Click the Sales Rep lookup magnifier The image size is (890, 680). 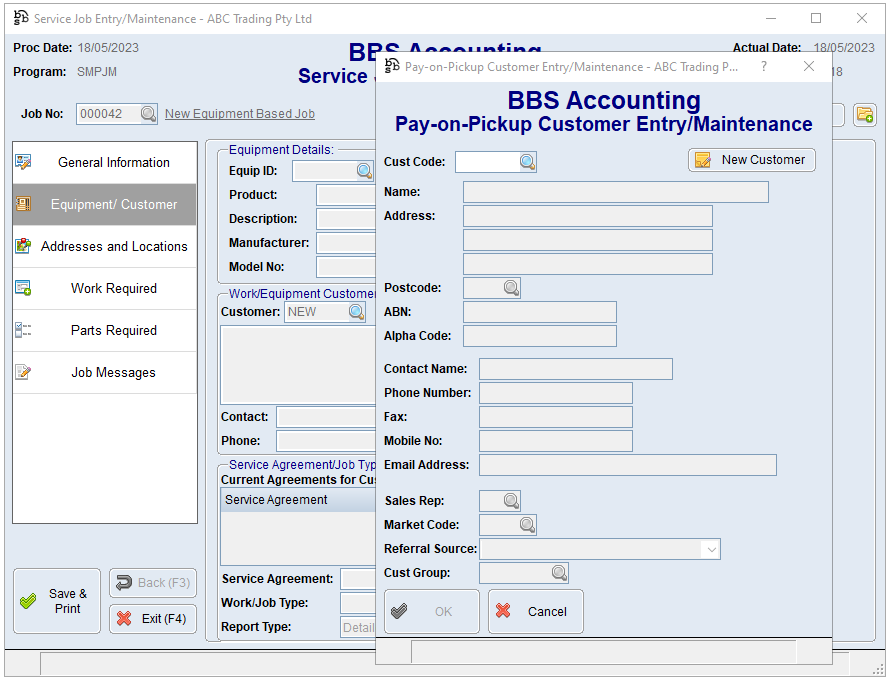coord(510,501)
